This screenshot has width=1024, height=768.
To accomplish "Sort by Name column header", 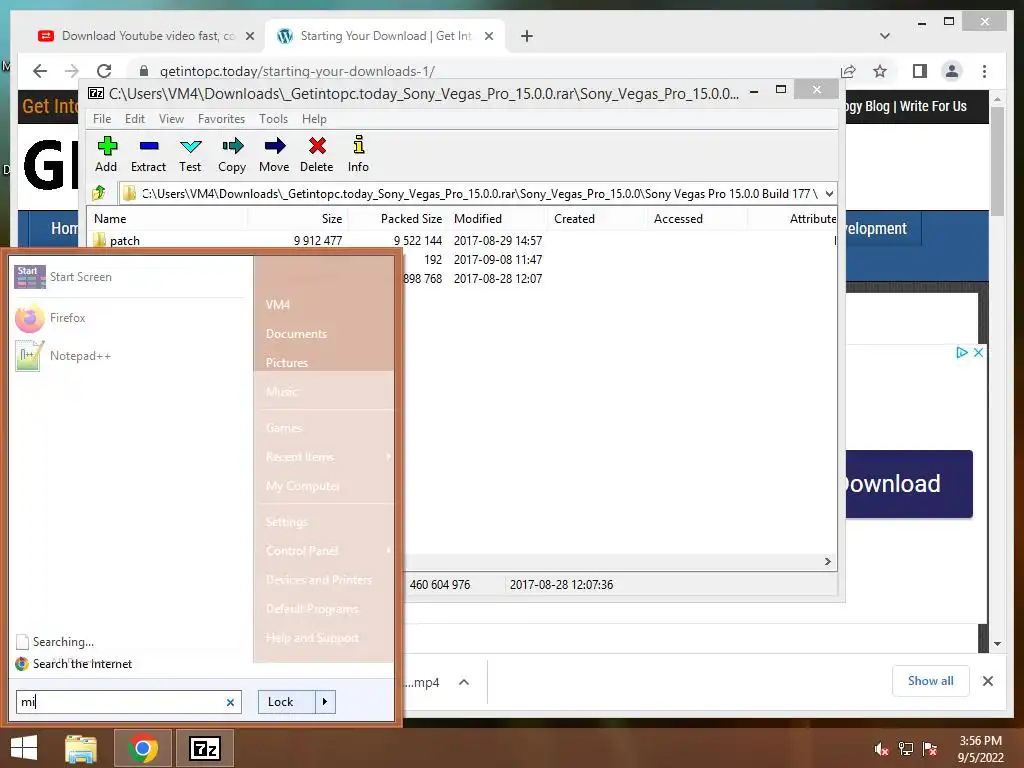I will click(x=167, y=219).
